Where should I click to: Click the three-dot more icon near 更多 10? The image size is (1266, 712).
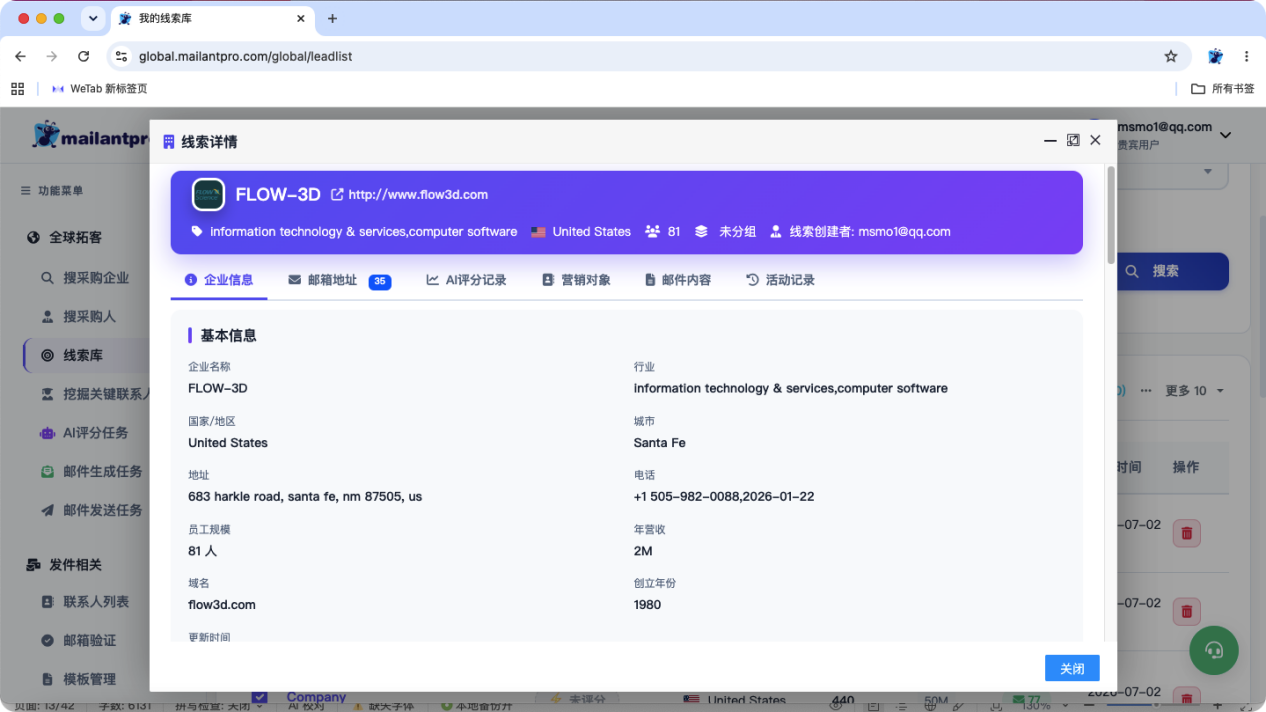(x=1146, y=390)
